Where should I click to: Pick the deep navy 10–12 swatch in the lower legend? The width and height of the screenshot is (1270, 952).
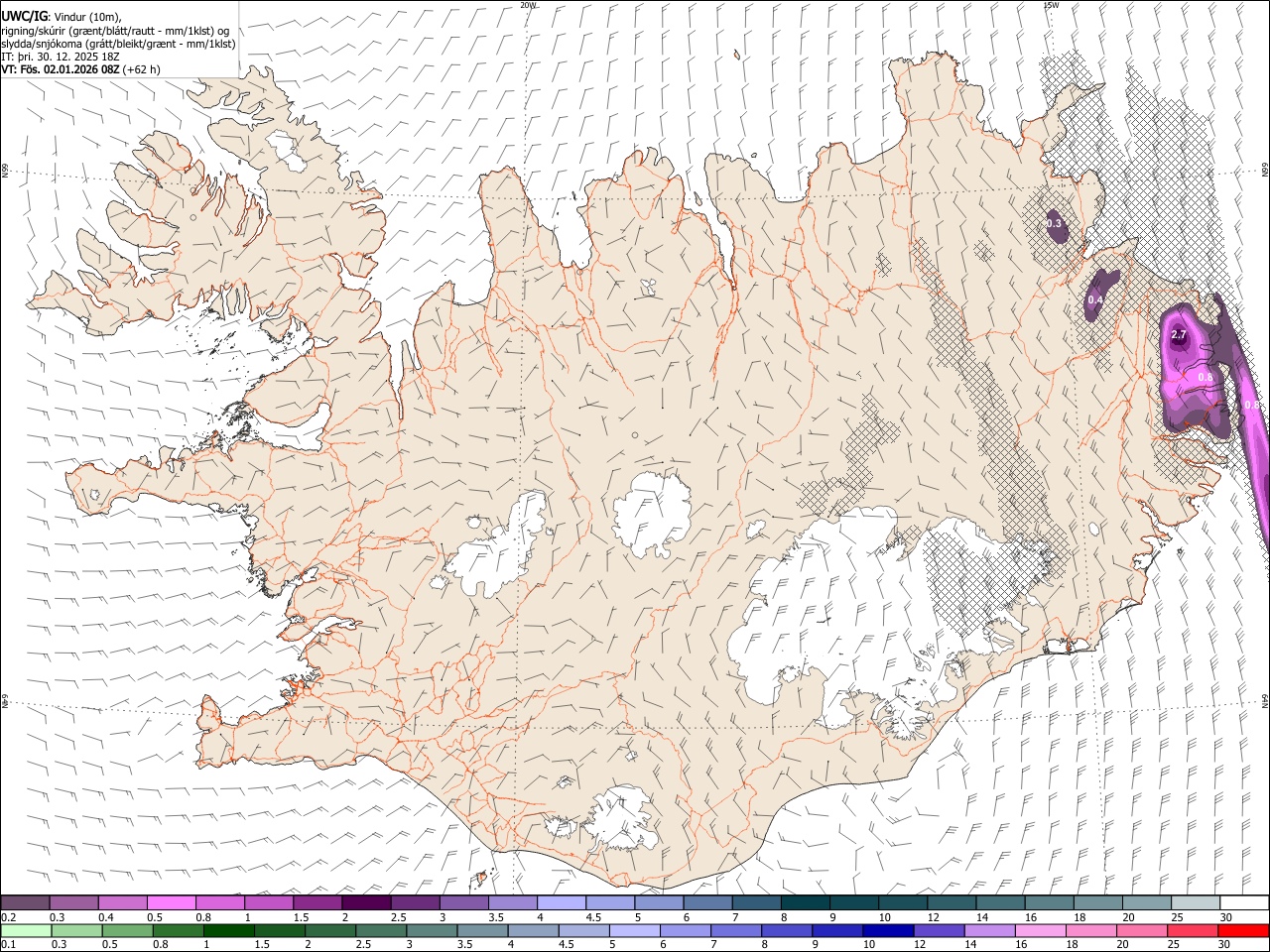(x=888, y=930)
